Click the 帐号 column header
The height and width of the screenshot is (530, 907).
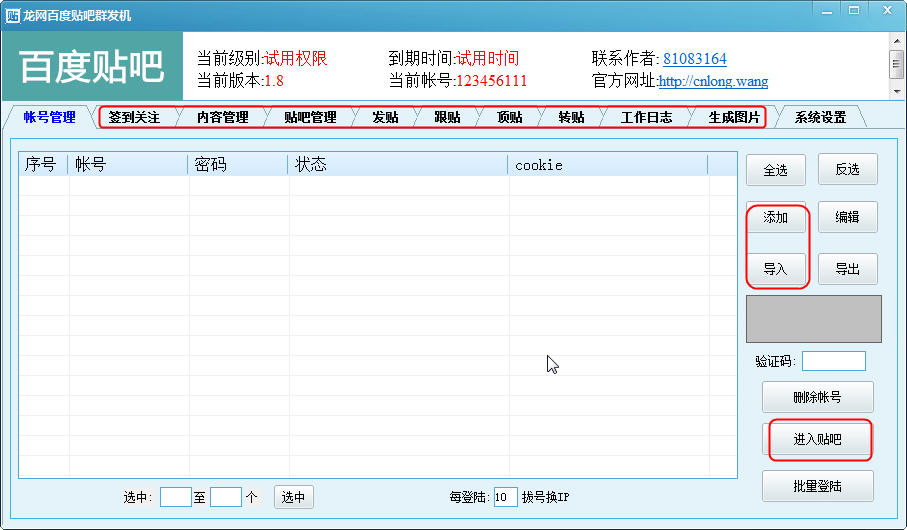[x=128, y=165]
